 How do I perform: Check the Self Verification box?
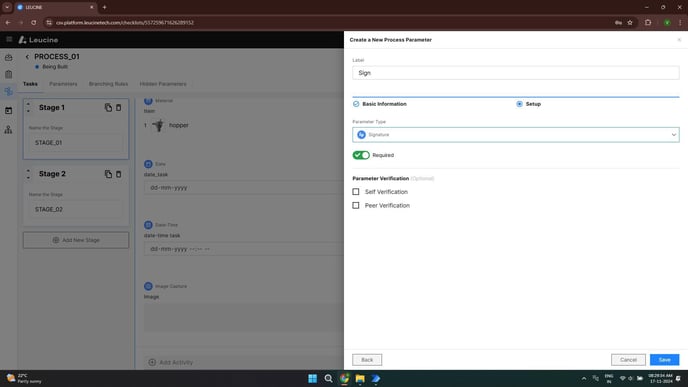point(356,192)
